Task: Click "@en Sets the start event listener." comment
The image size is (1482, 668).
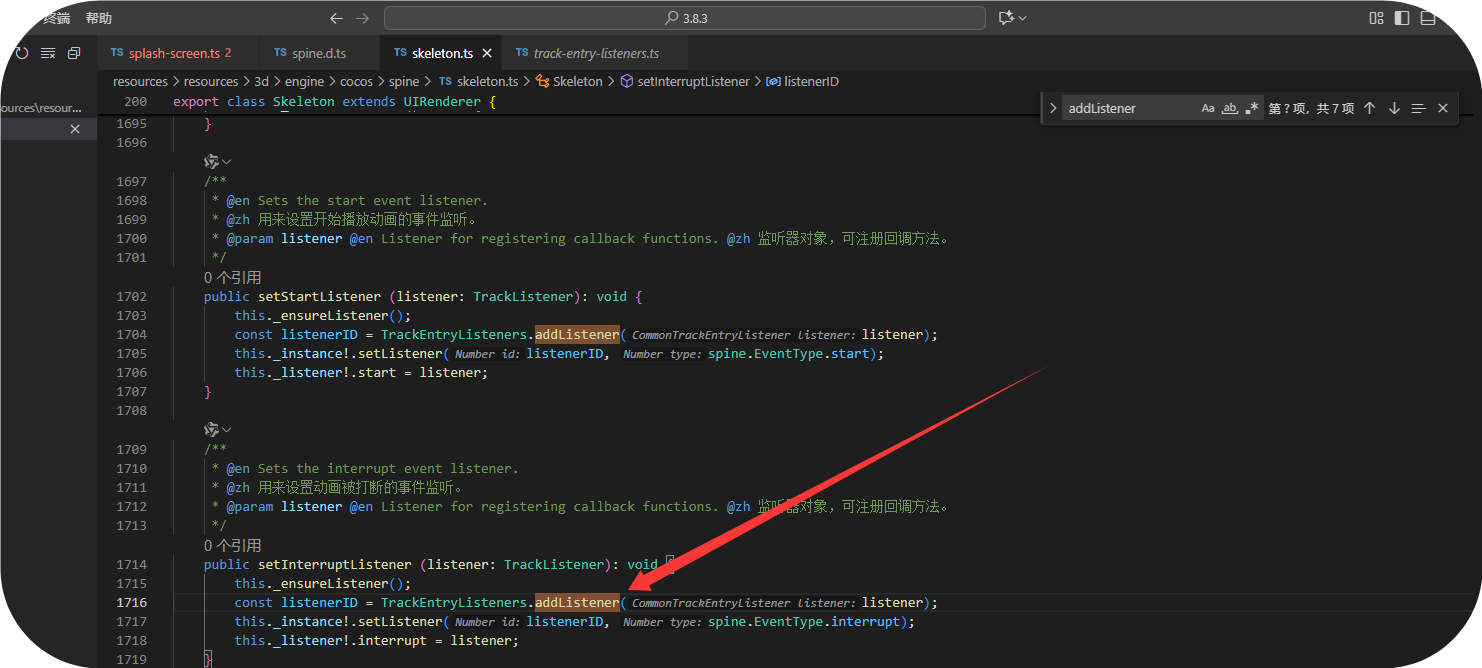Action: tap(357, 200)
